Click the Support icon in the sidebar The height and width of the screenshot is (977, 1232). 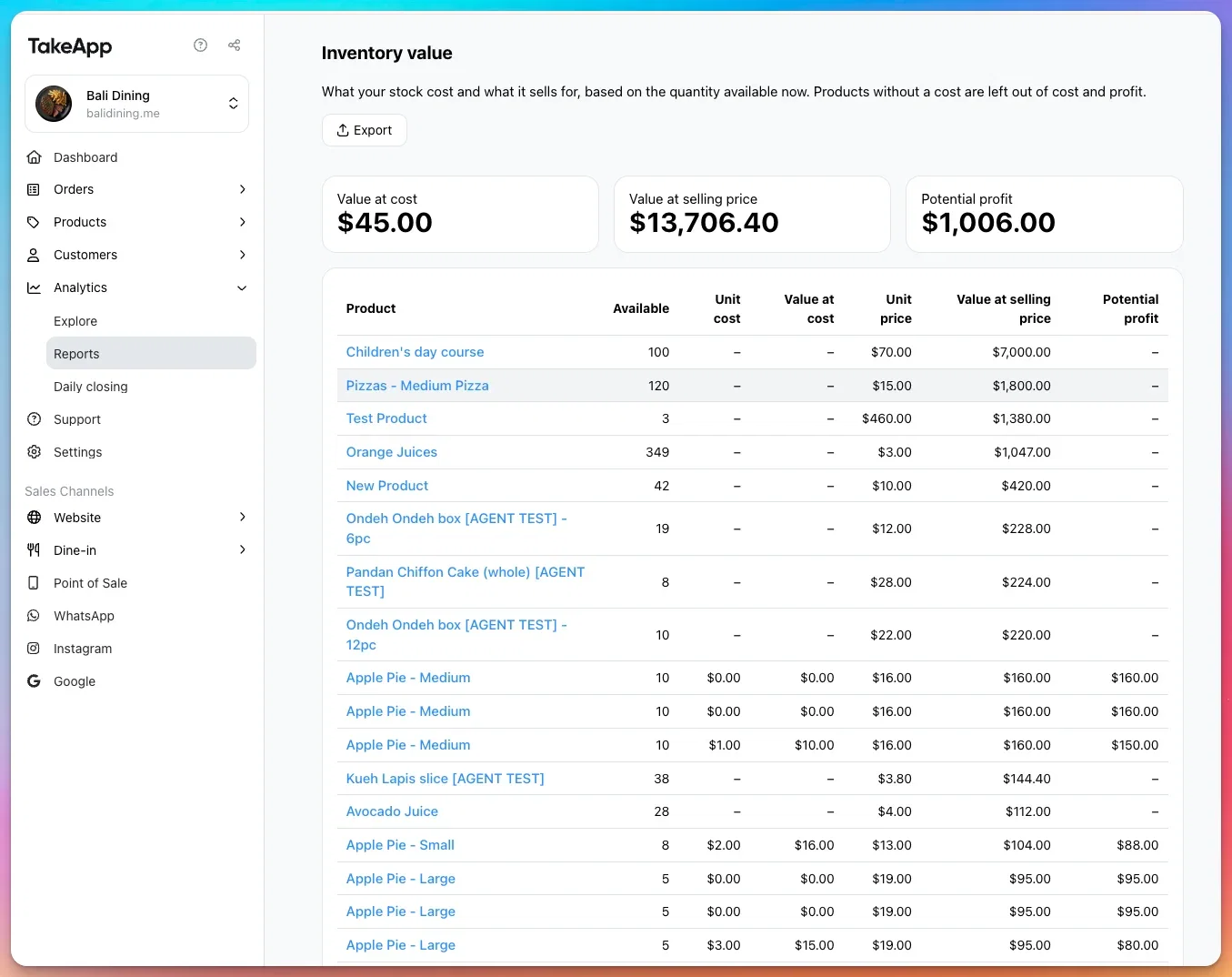coord(34,419)
